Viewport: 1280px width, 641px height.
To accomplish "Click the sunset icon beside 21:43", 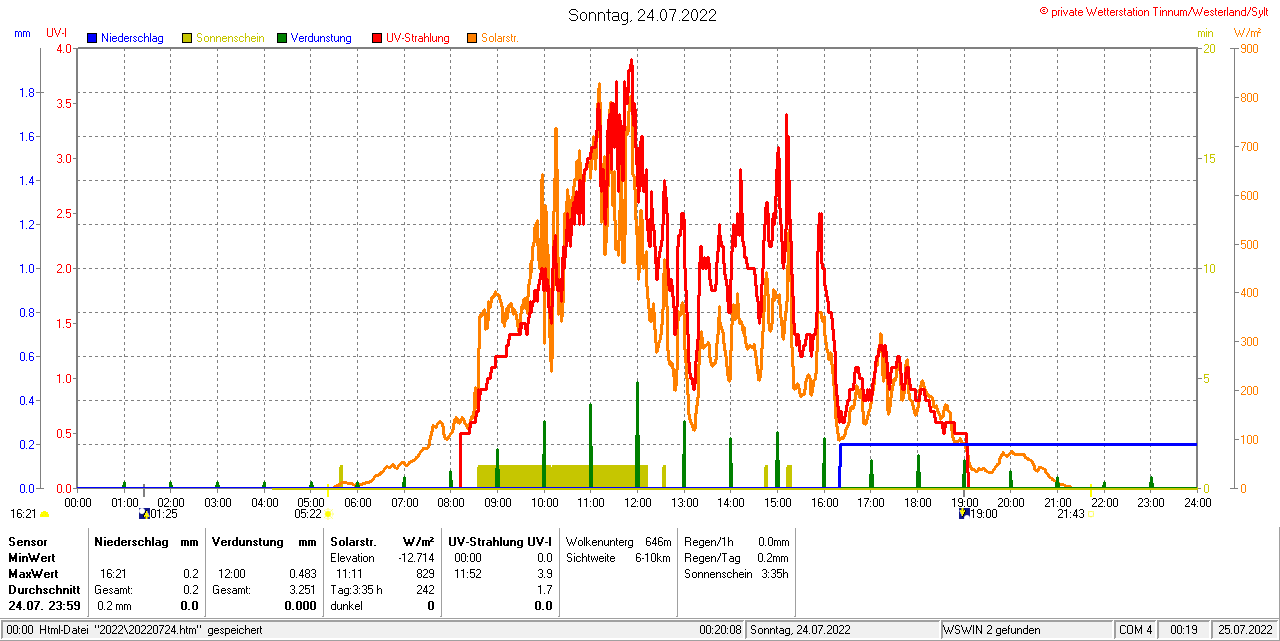I will (1091, 514).
